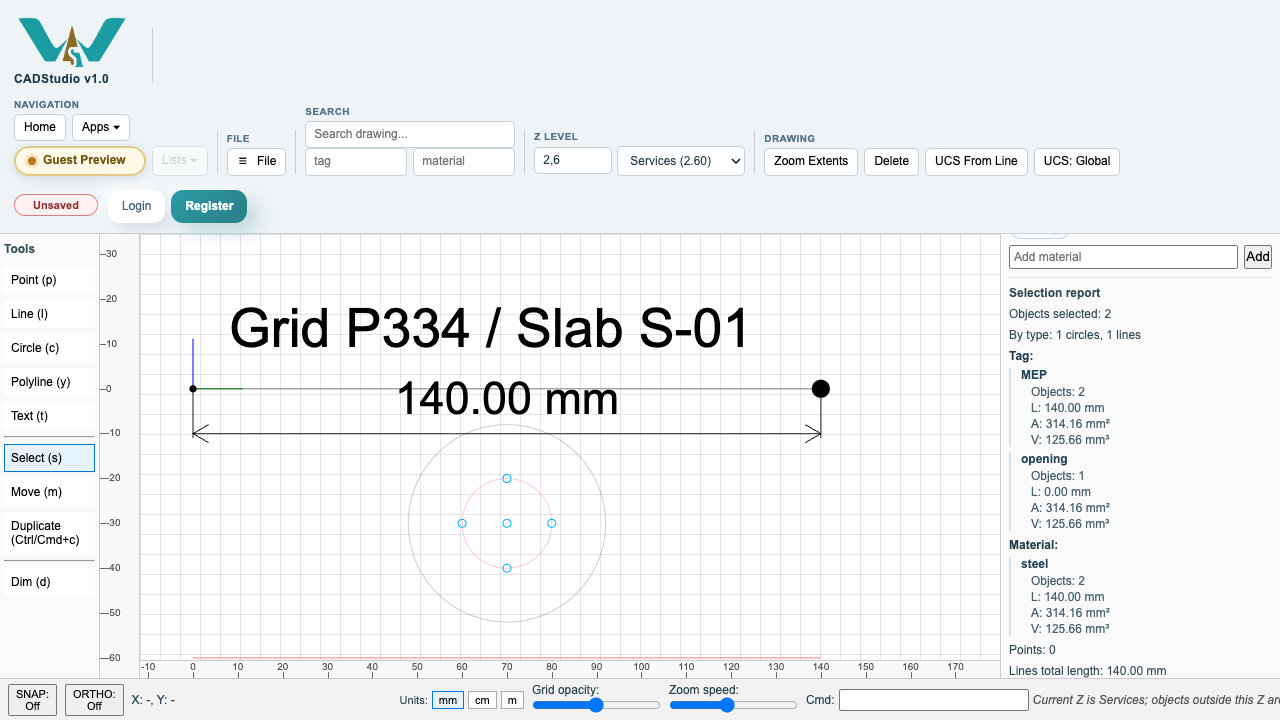
Task: Click the Delete button
Action: point(892,161)
